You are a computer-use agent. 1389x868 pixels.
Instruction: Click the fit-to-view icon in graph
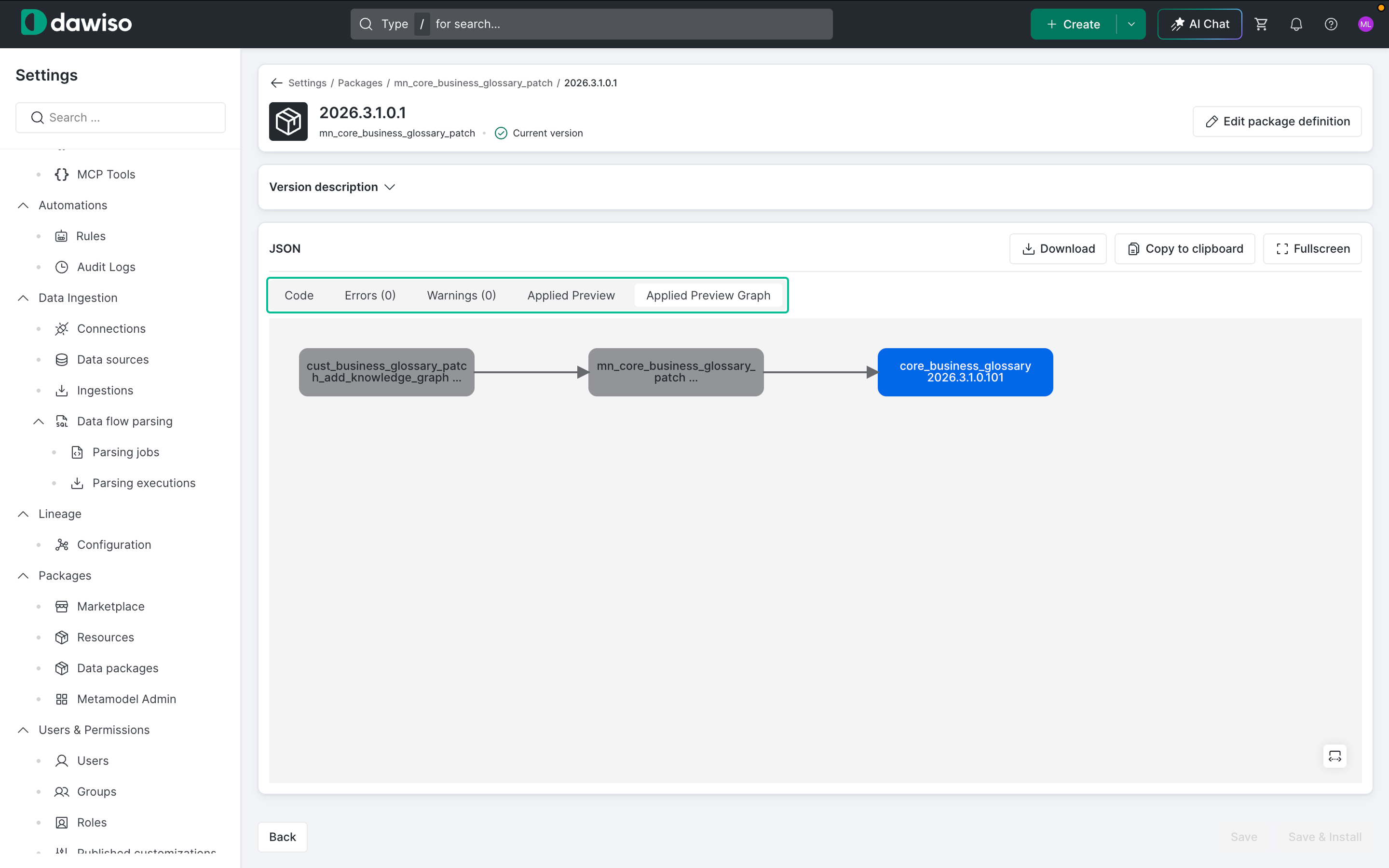(x=1335, y=756)
